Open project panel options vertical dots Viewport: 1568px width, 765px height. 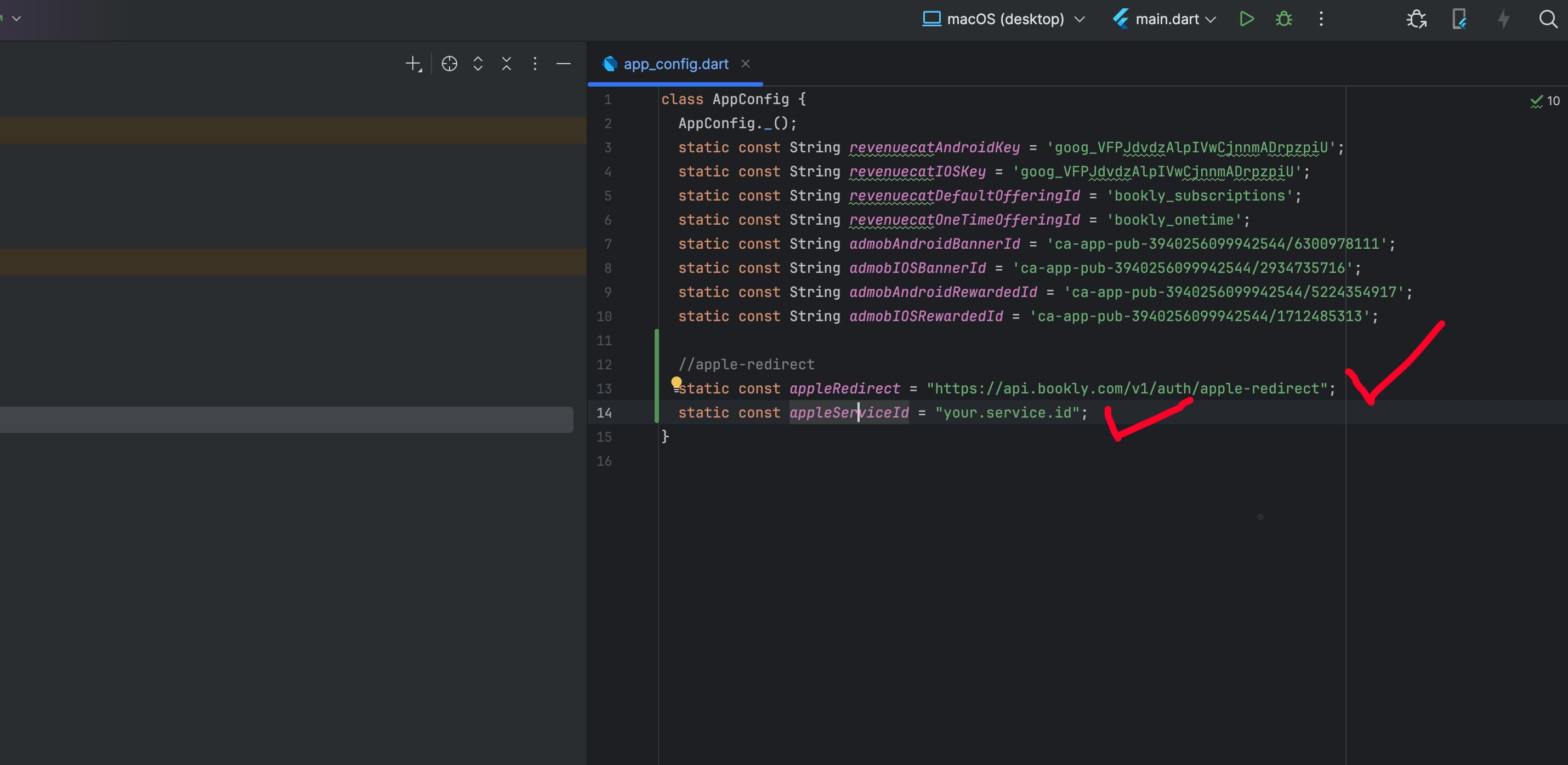535,64
